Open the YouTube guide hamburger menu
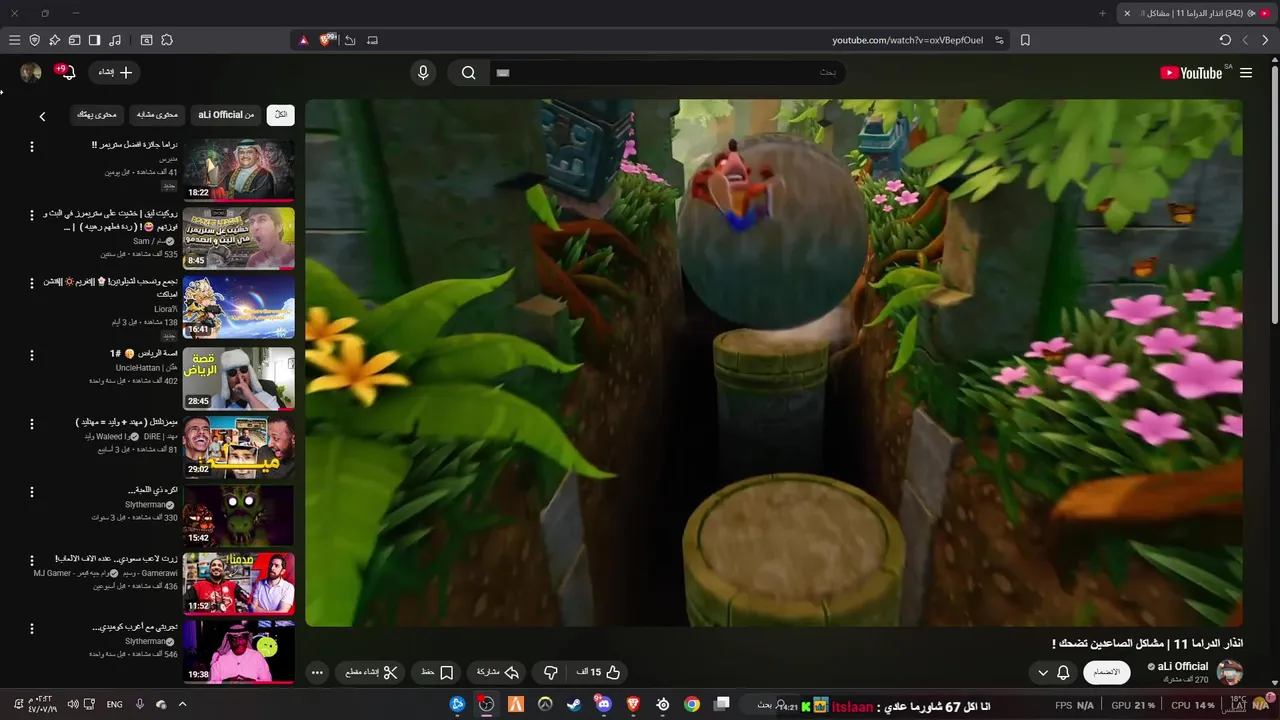This screenshot has width=1280, height=720. pos(1246,73)
